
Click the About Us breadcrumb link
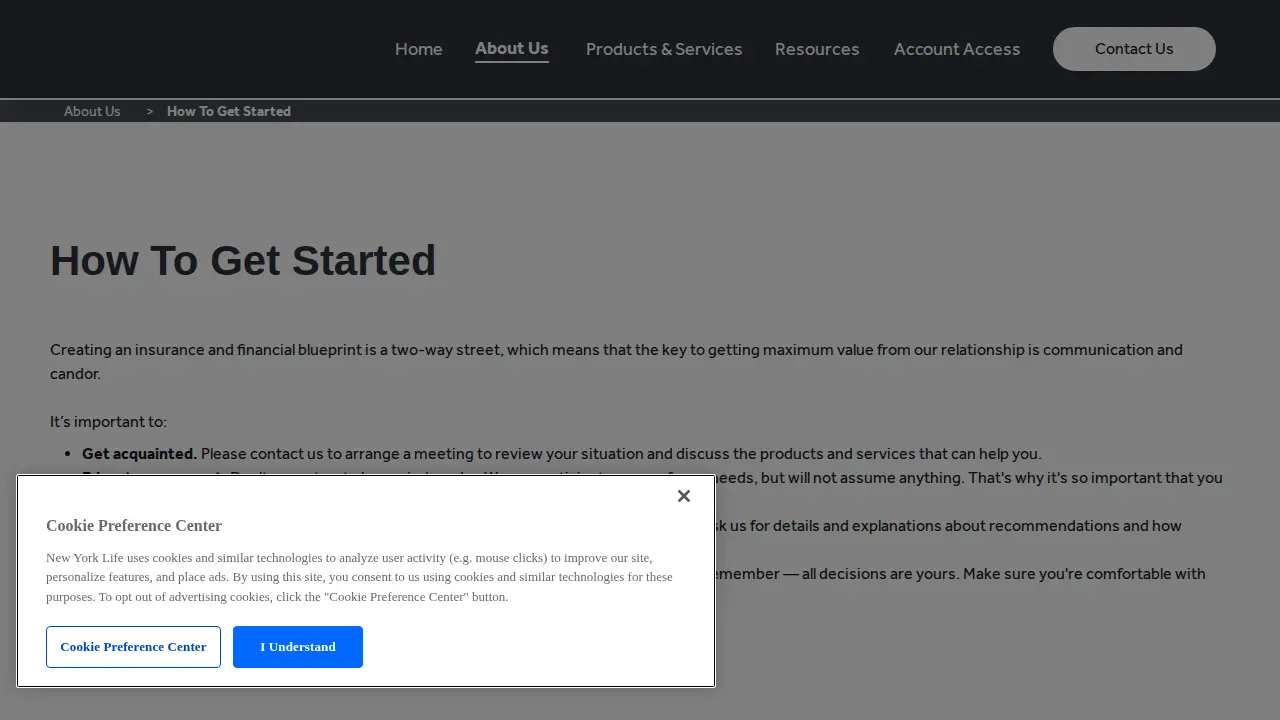coord(92,111)
